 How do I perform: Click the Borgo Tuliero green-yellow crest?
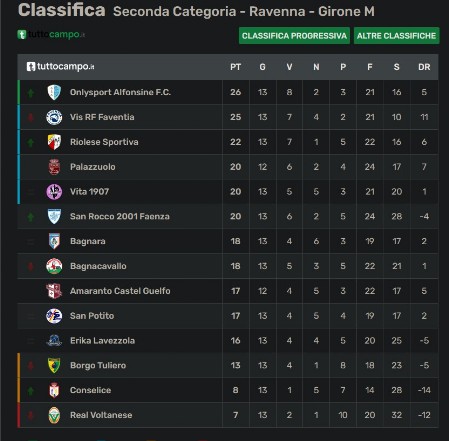click(x=54, y=365)
